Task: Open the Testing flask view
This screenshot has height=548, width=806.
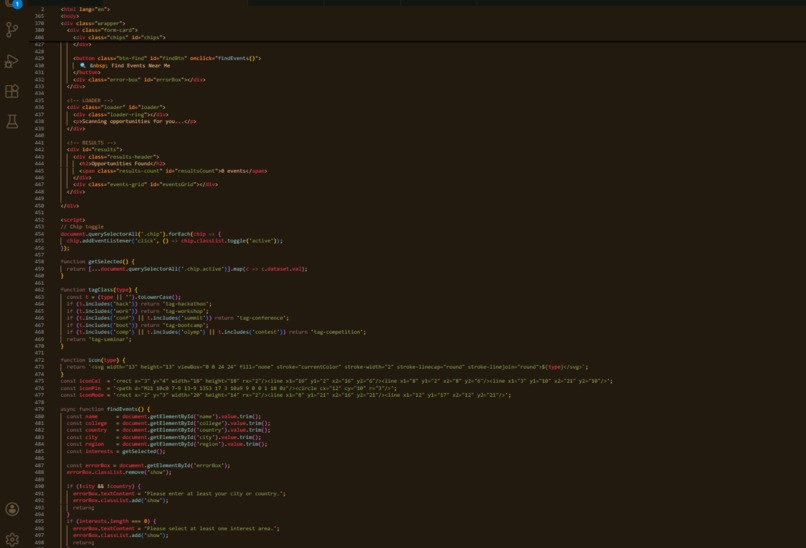Action: pos(12,122)
